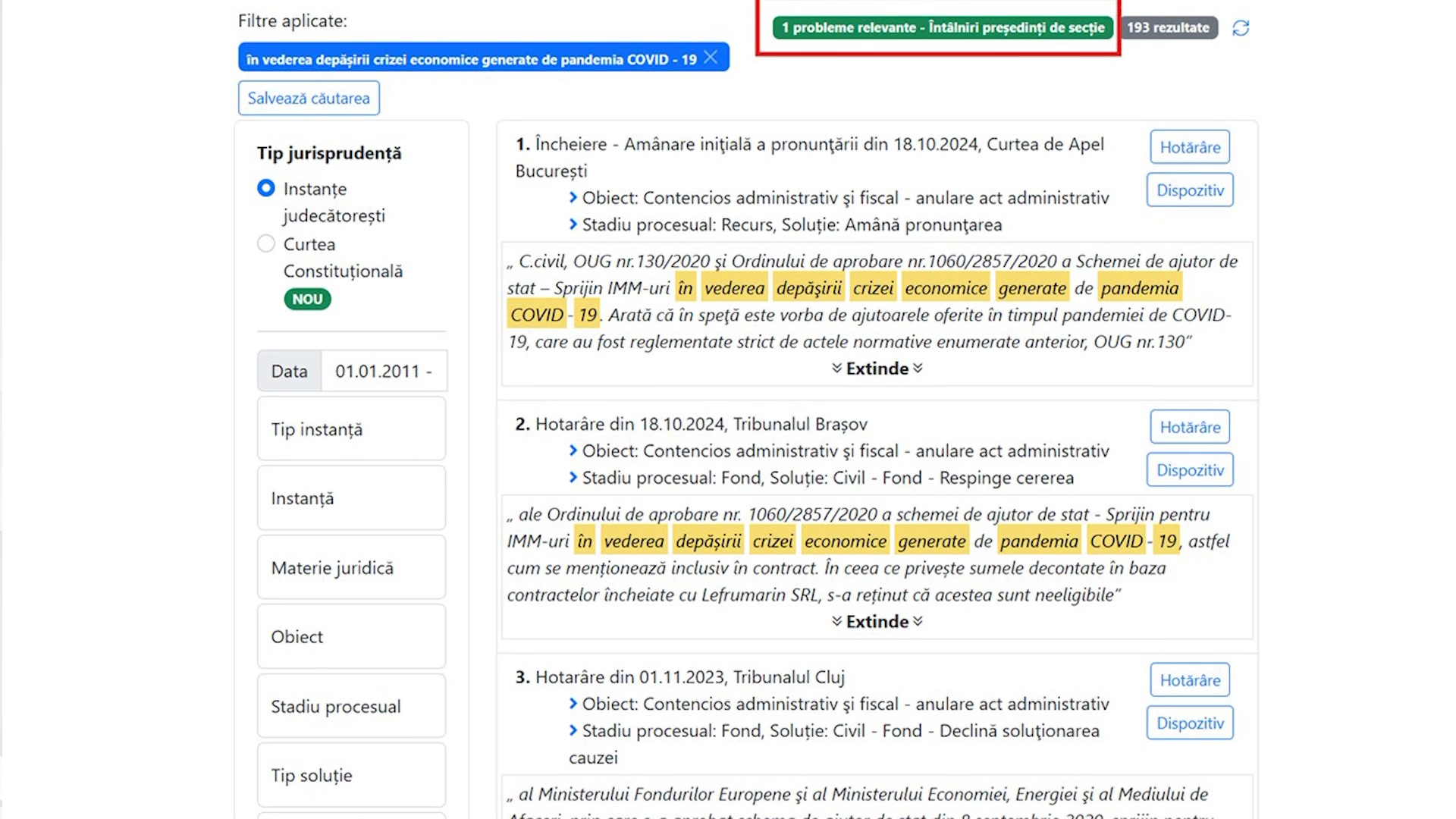Click the Tip jurisprudență heading
Viewport: 1456px width, 819px height.
329,153
